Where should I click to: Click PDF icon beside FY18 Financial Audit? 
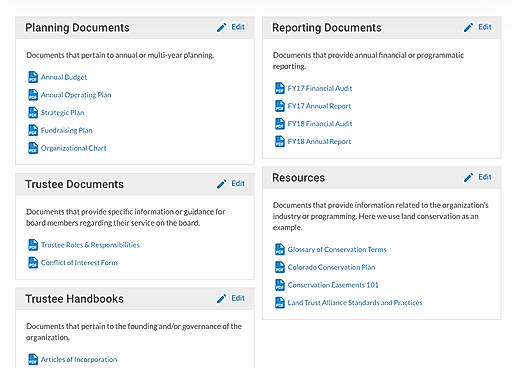click(280, 123)
